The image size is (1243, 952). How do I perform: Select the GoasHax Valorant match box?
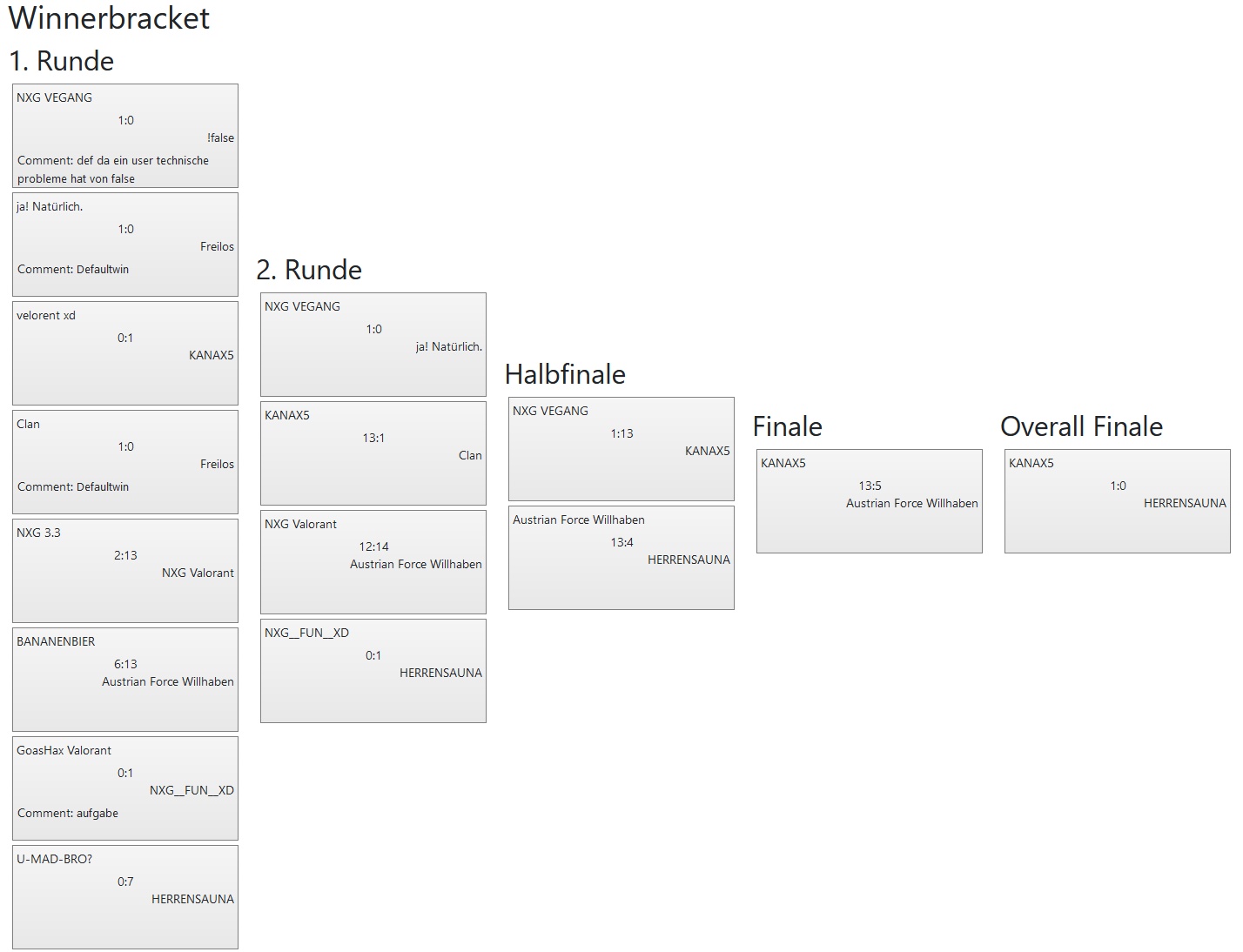click(124, 788)
